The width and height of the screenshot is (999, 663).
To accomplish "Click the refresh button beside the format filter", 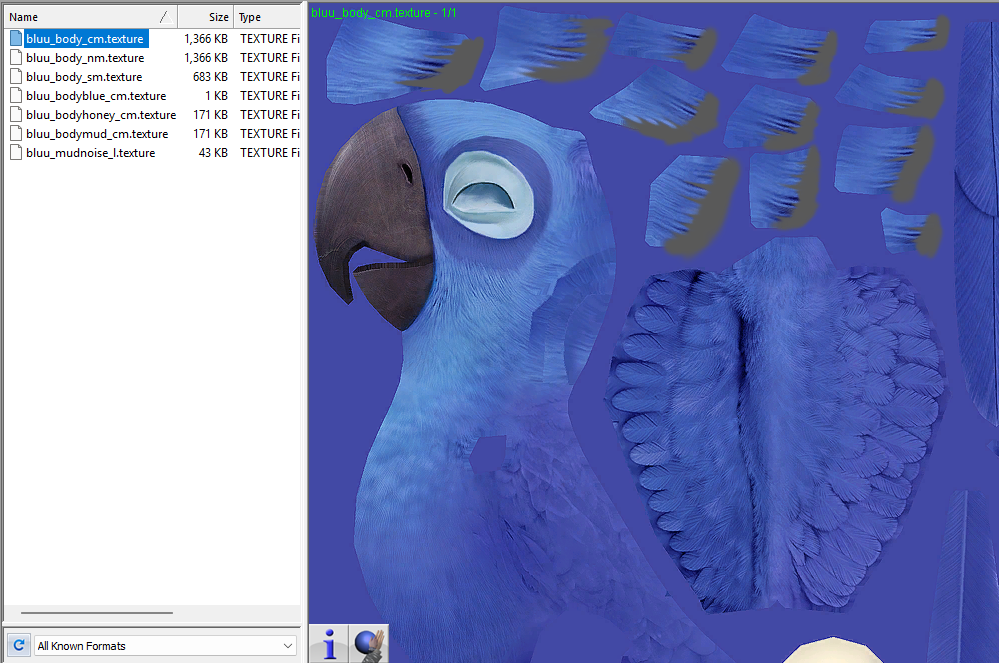I will (x=19, y=645).
